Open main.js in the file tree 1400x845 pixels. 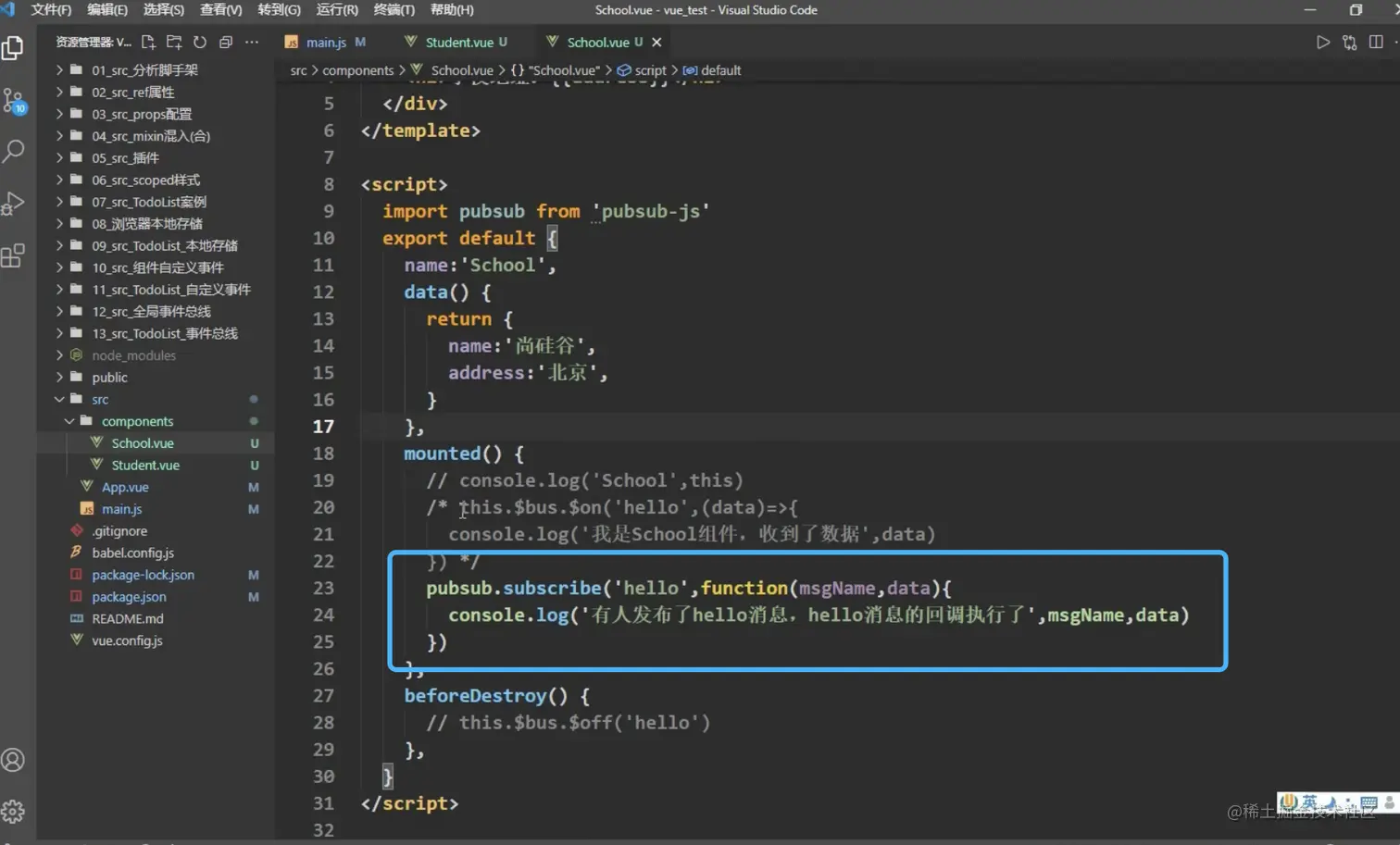tap(121, 509)
